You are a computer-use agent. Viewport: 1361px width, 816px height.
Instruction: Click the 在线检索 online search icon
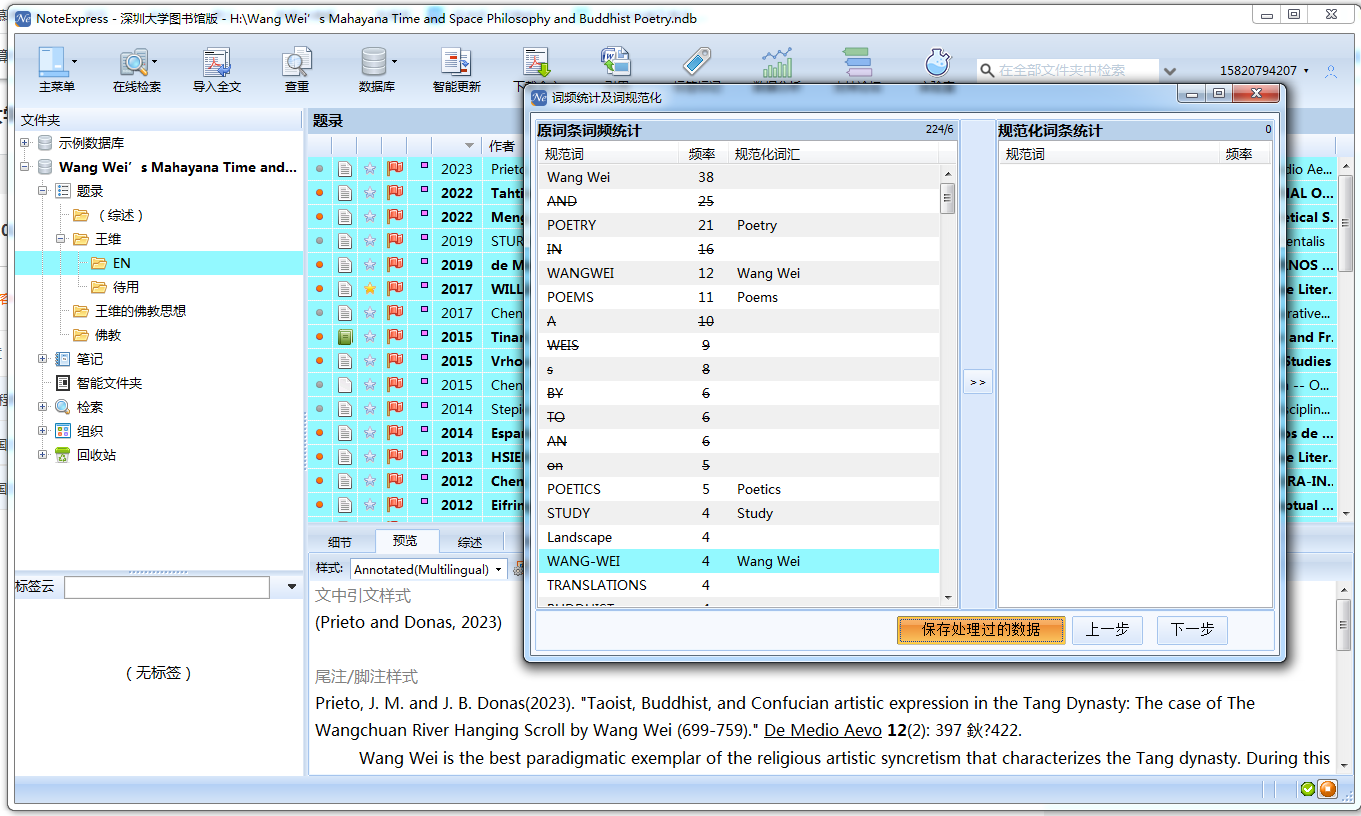point(133,63)
